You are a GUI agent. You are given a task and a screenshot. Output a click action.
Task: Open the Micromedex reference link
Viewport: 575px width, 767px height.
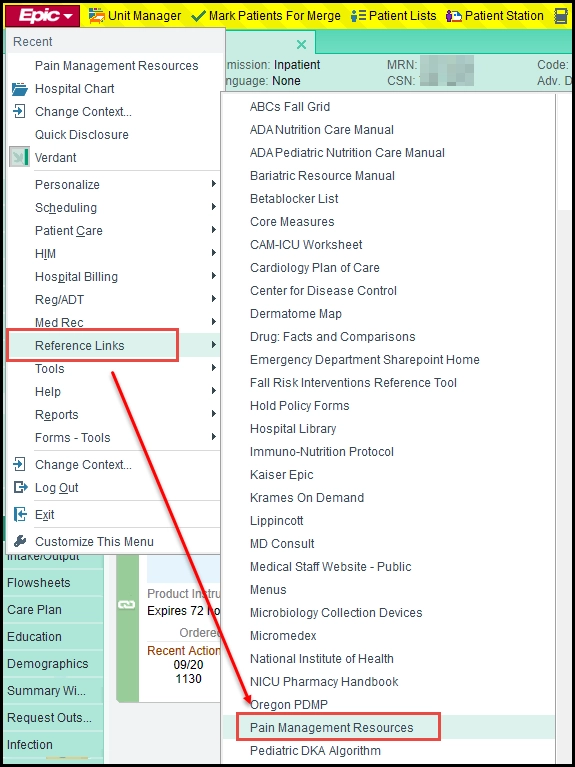coord(283,635)
